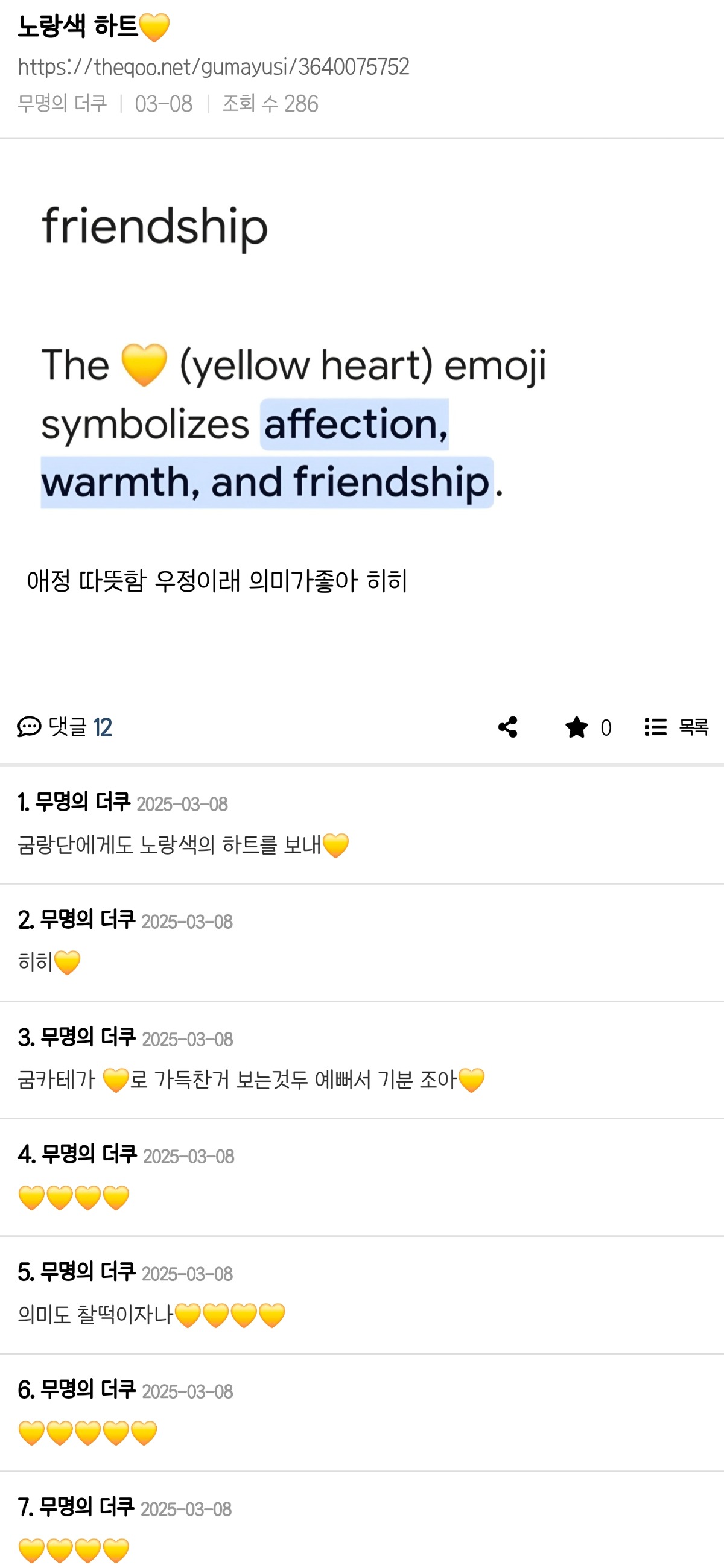This screenshot has width=724, height=1568.
Task: Click the list icon beside 목록
Action: pyautogui.click(x=655, y=727)
